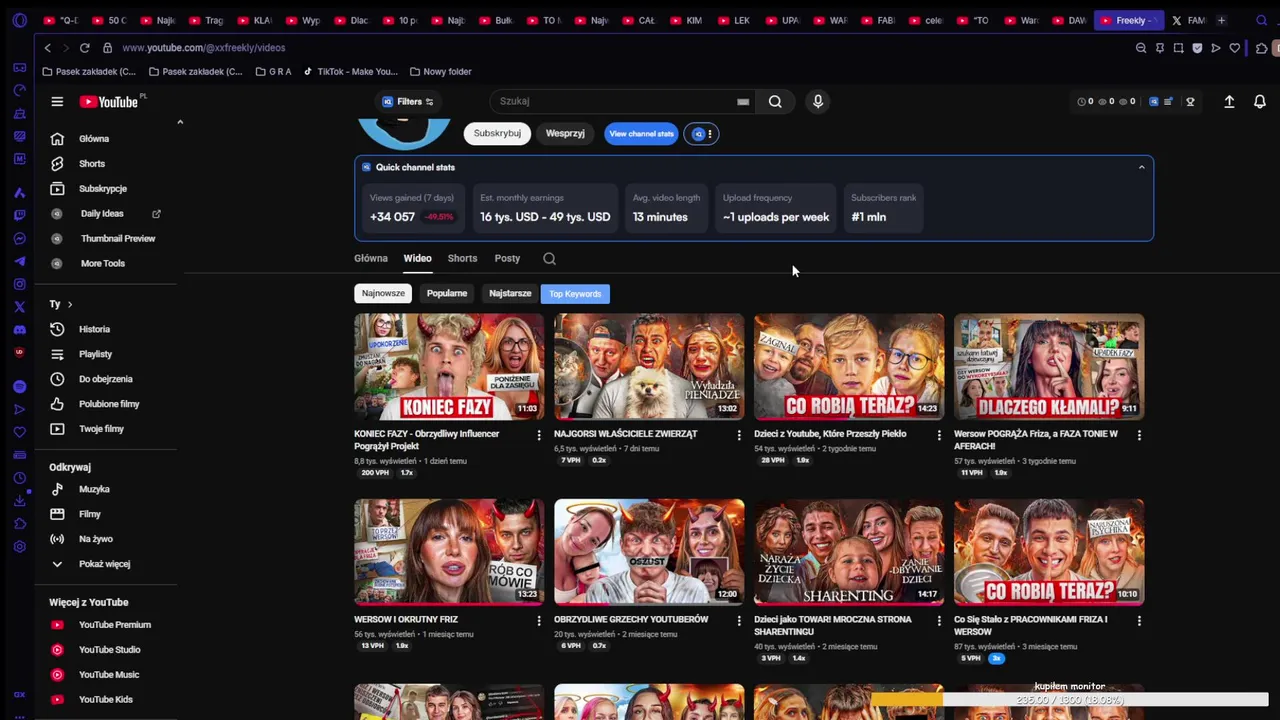Open new tab with plus button
This screenshot has width=1280, height=720.
[x=1221, y=20]
